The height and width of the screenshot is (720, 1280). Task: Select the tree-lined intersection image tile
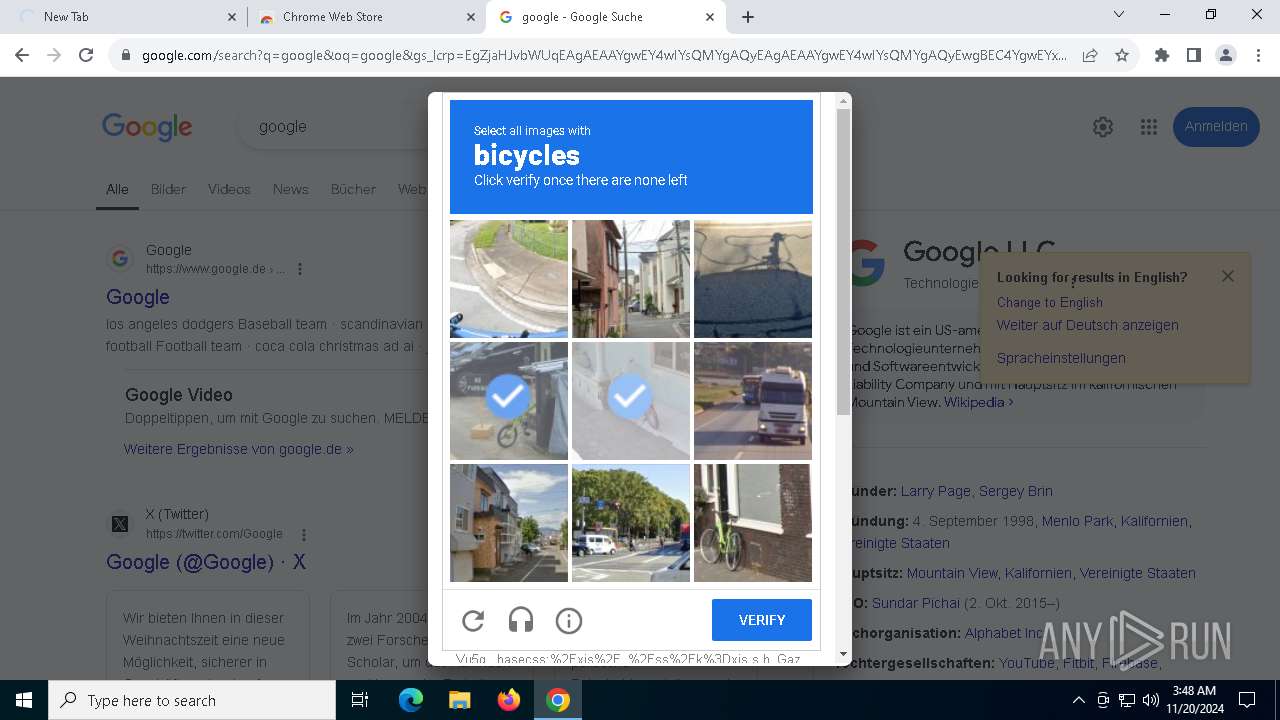point(631,523)
